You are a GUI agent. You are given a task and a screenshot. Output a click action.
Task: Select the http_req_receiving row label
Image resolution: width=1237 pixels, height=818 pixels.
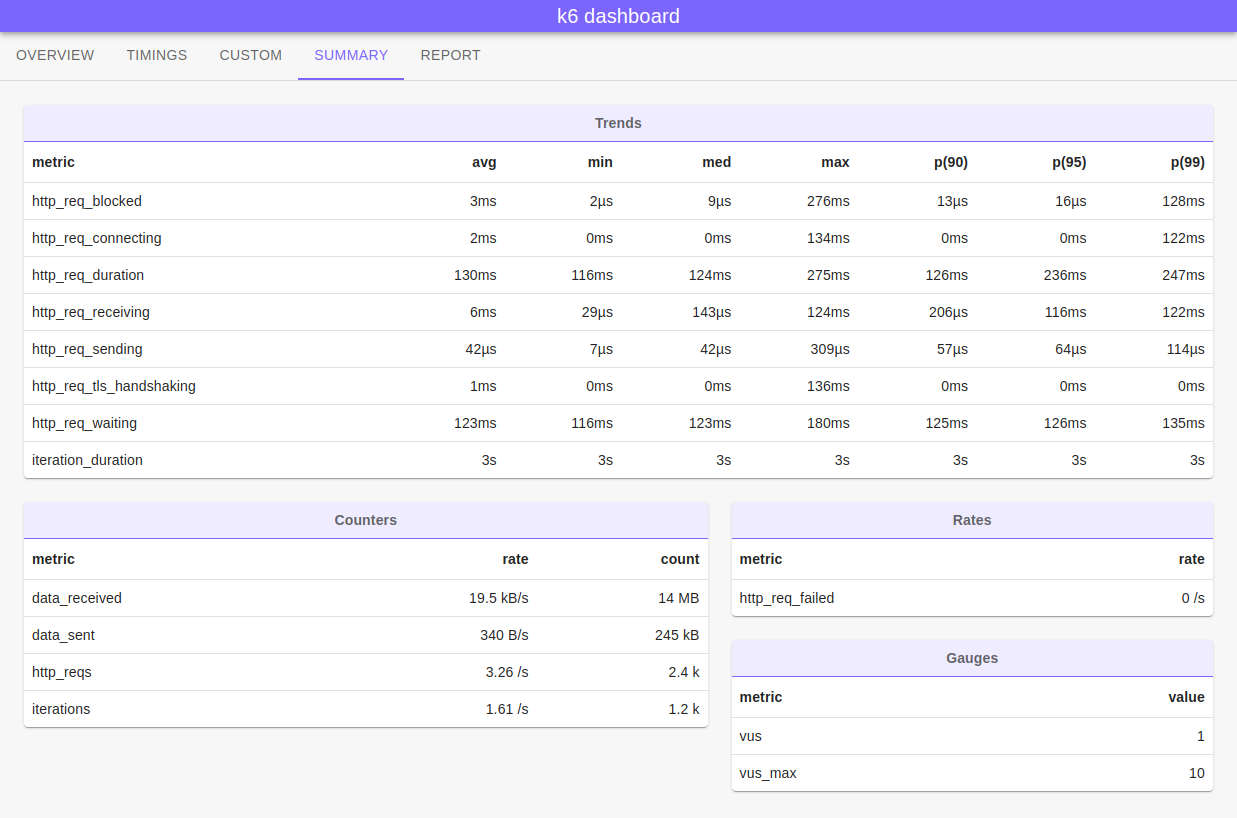[91, 312]
